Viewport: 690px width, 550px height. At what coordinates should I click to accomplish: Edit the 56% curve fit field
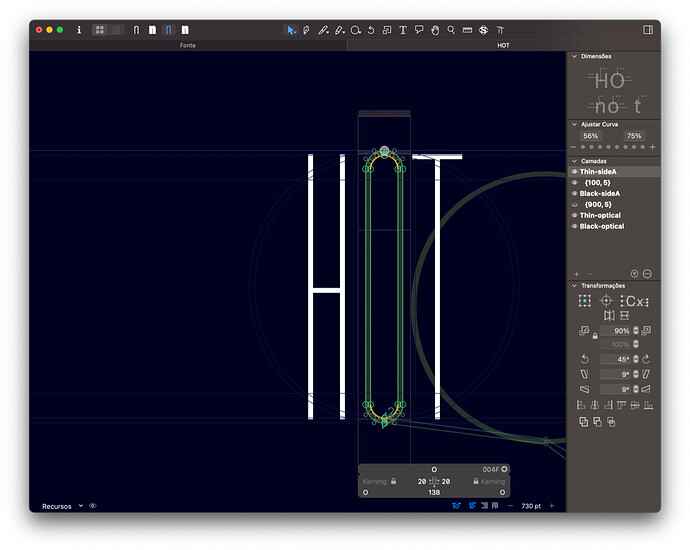pos(591,136)
